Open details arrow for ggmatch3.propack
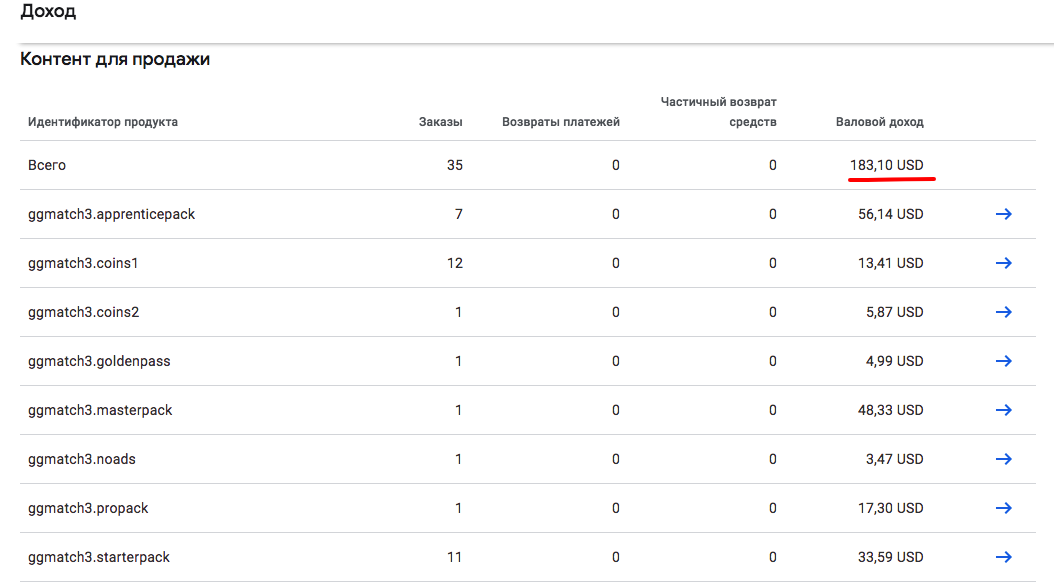 1004,508
